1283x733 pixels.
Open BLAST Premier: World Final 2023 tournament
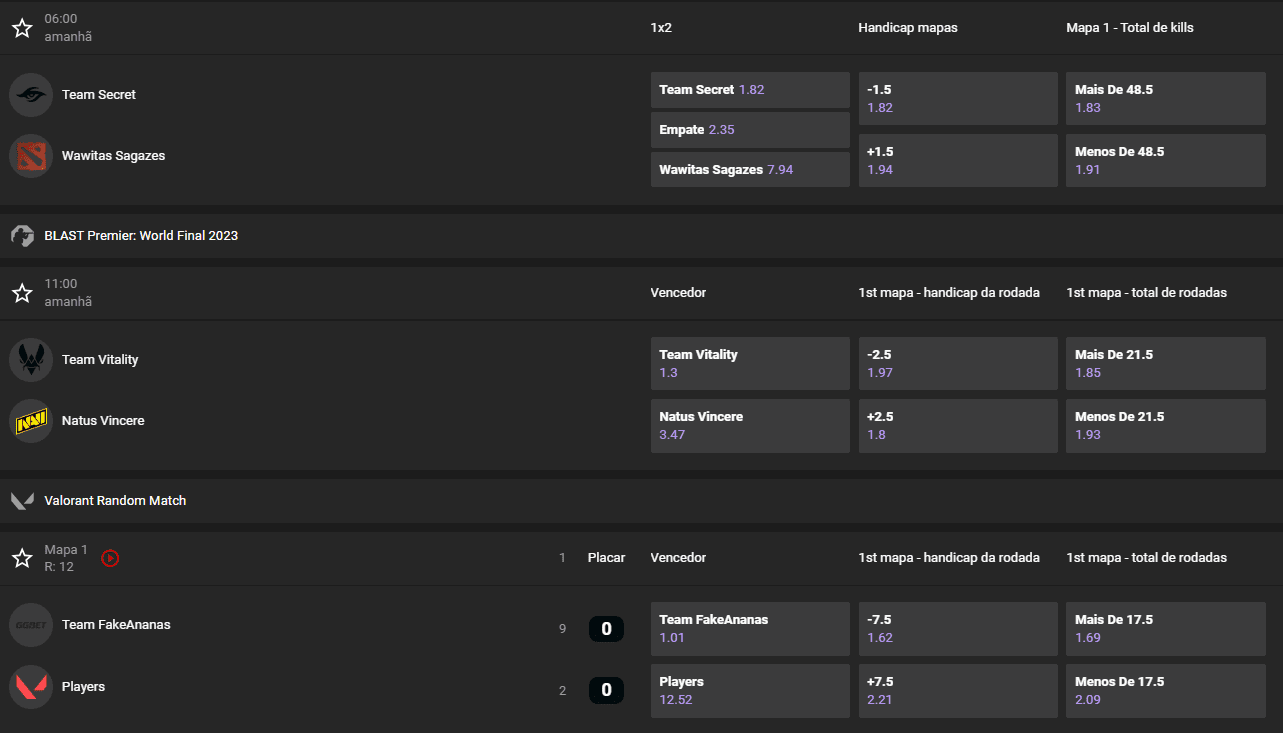[x=141, y=236]
